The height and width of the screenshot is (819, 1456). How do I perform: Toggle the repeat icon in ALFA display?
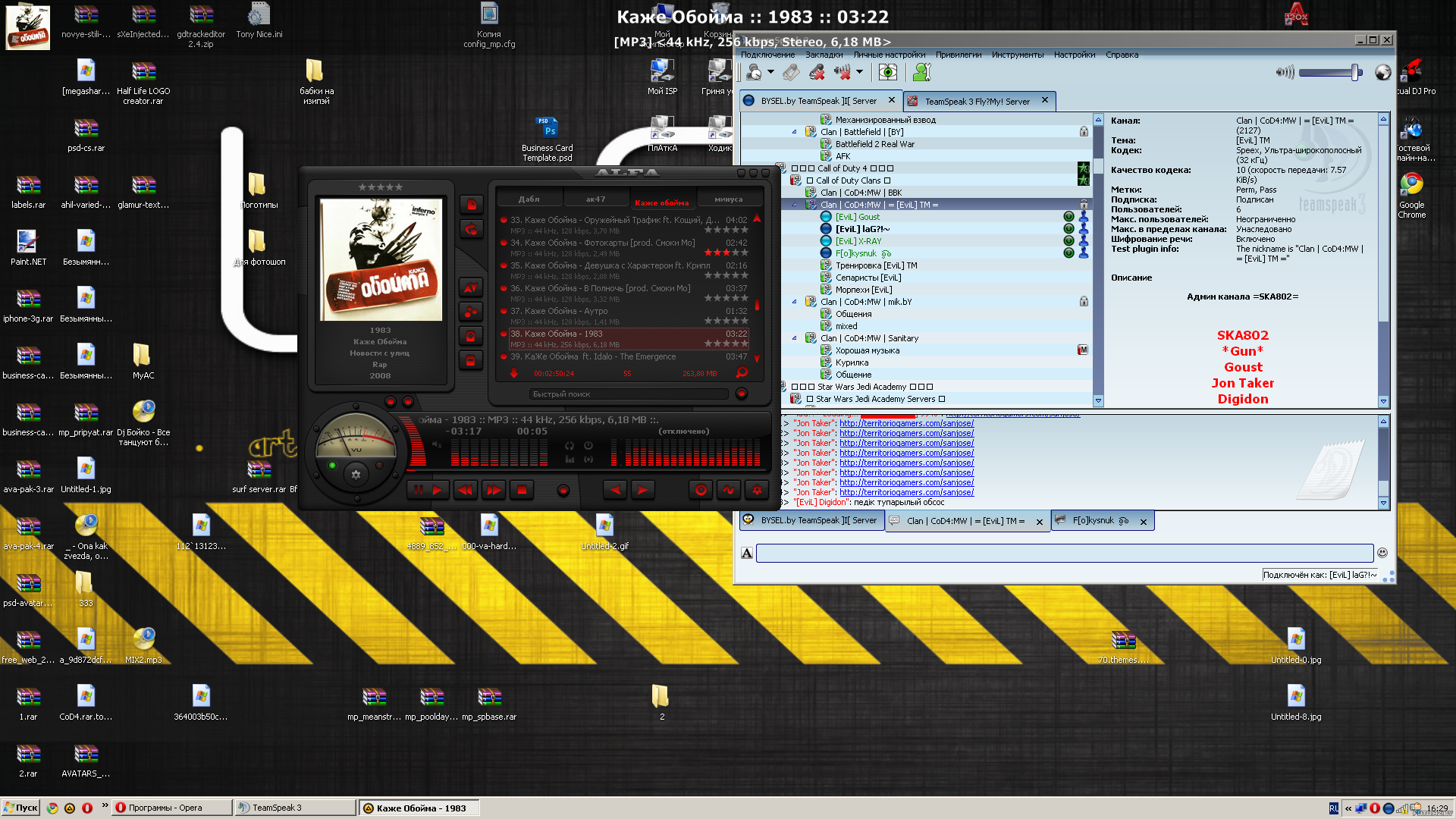tap(570, 445)
